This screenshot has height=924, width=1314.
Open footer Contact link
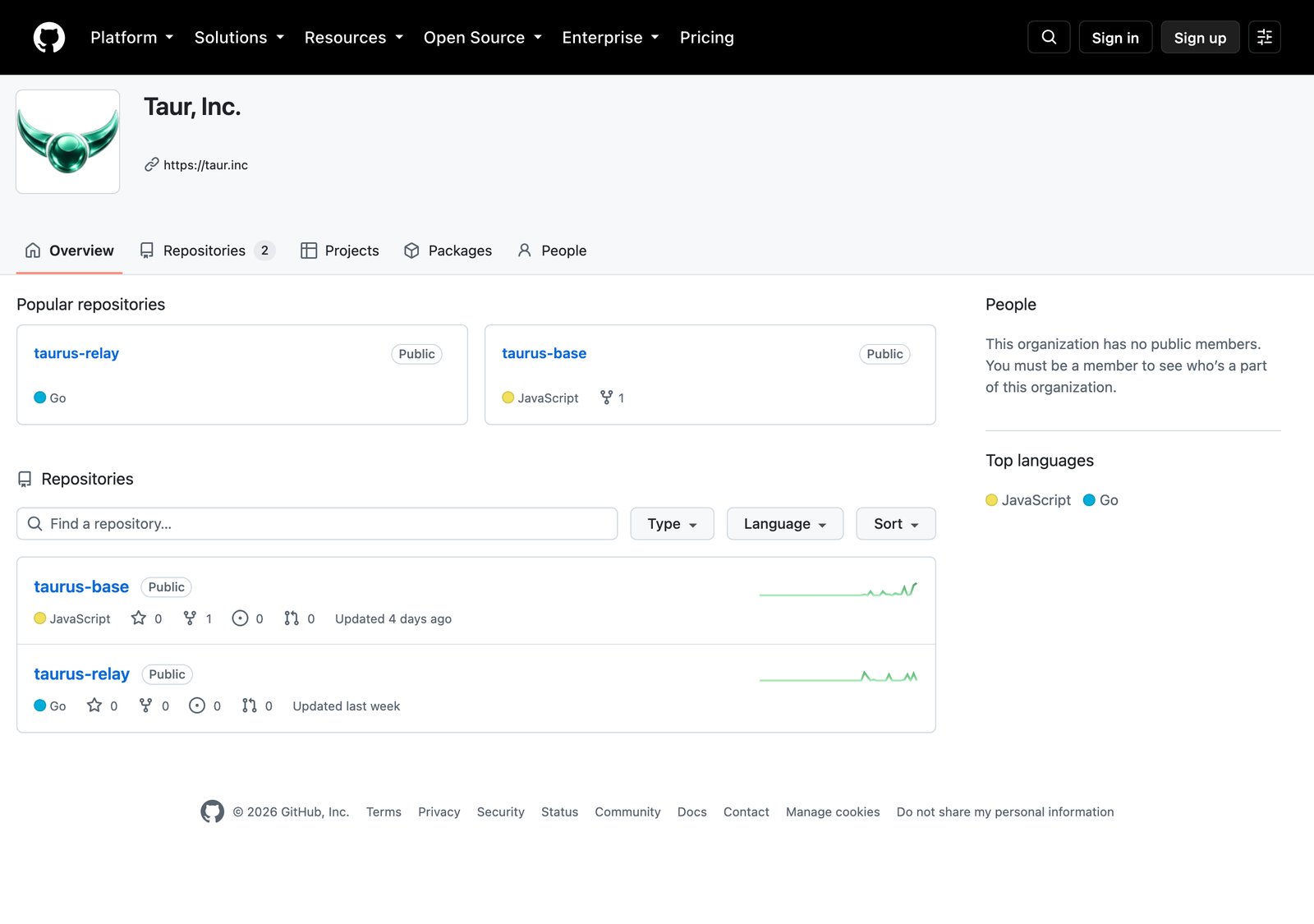[746, 811]
